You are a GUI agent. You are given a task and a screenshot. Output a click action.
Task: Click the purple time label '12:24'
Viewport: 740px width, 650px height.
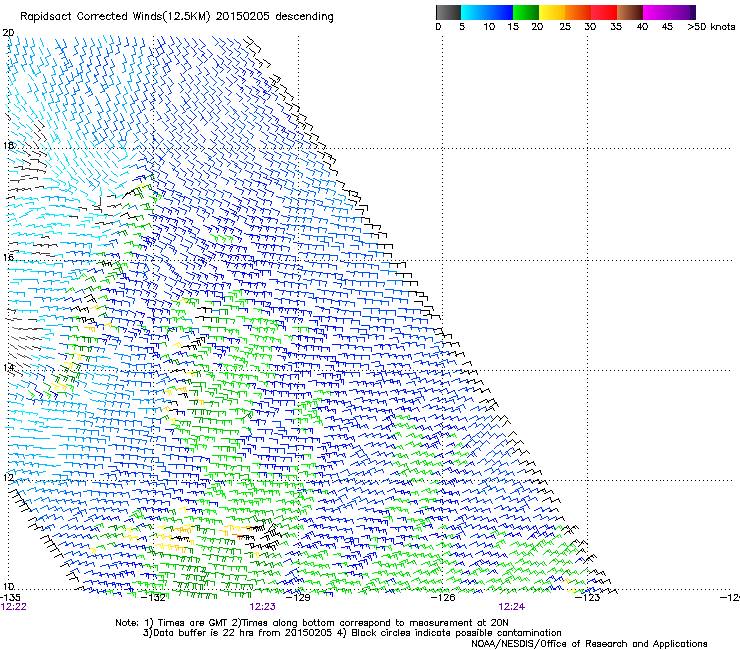pos(512,607)
